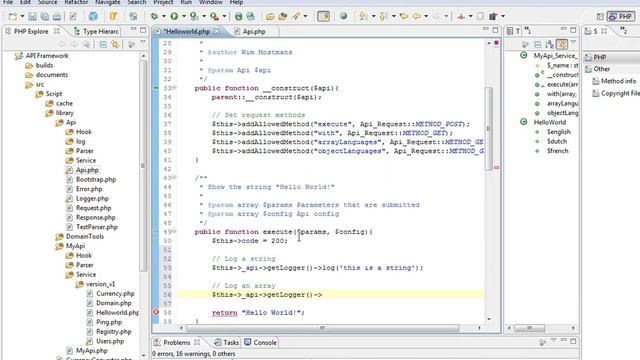Click the Last Edit Location icon
The height and width of the screenshot is (360, 640).
(x=404, y=16)
